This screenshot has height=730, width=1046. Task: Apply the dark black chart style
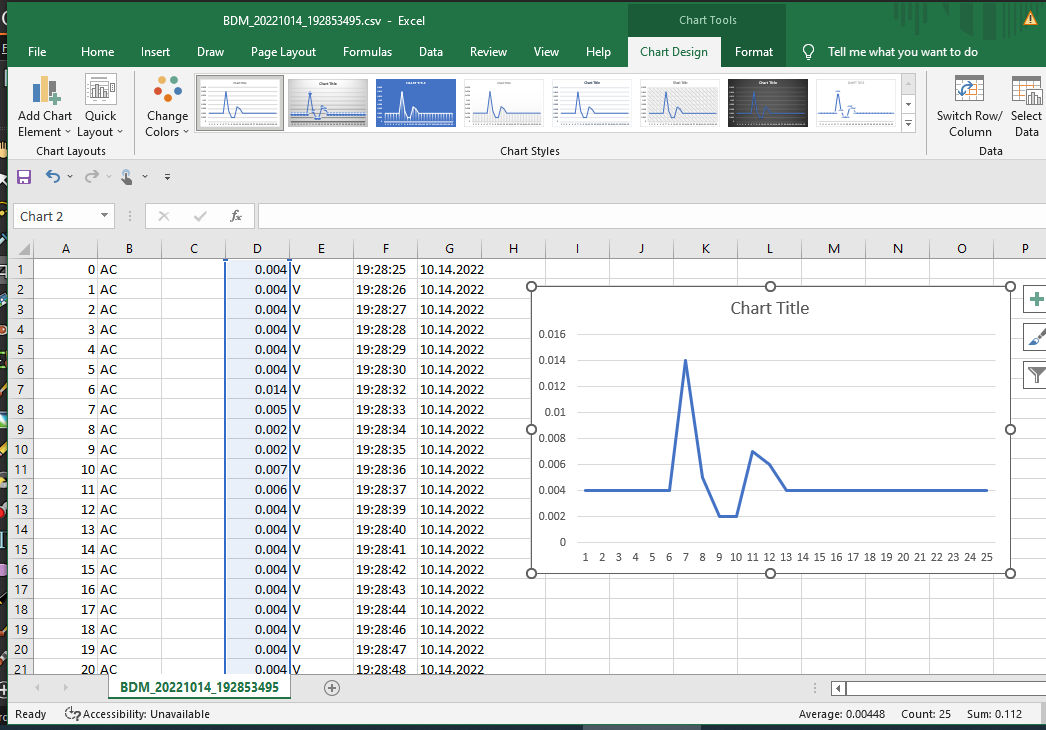coord(768,102)
